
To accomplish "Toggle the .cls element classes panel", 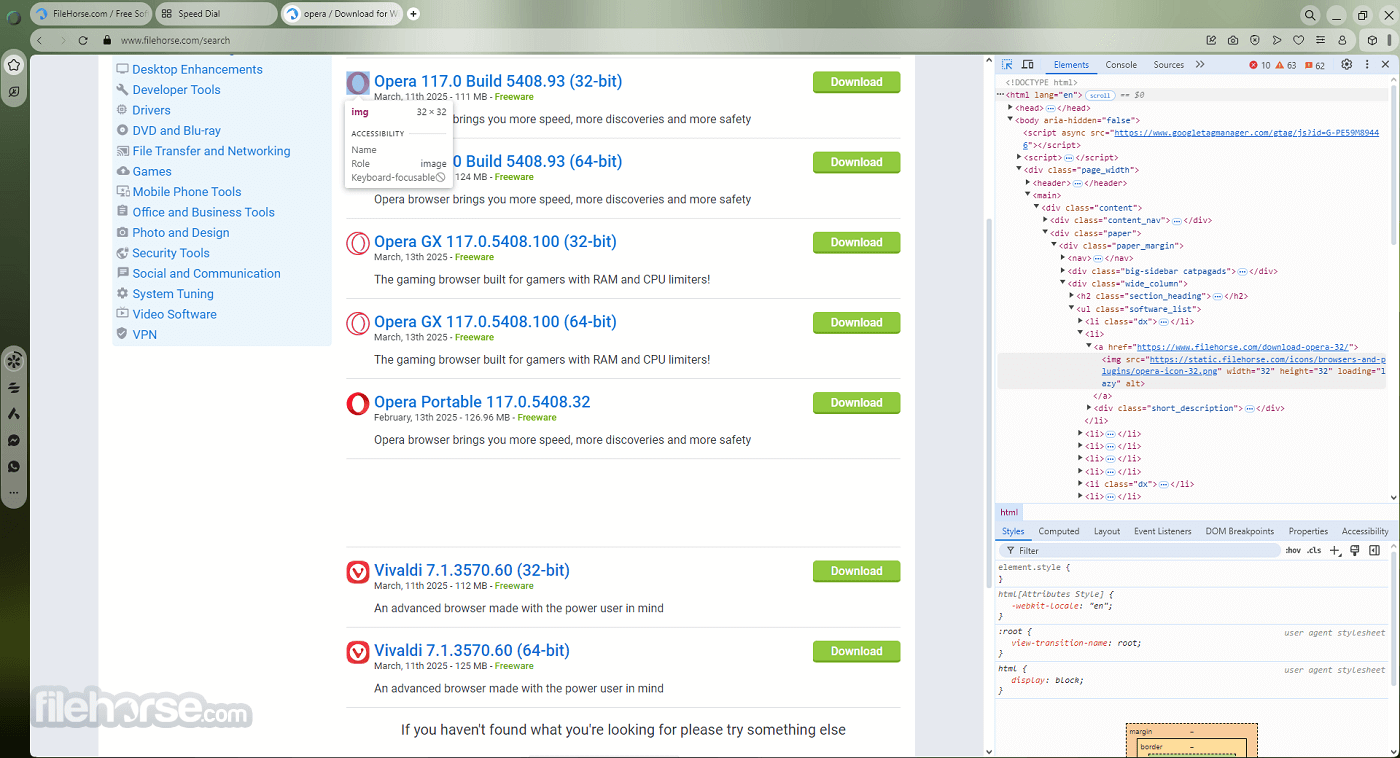I will click(x=1314, y=550).
